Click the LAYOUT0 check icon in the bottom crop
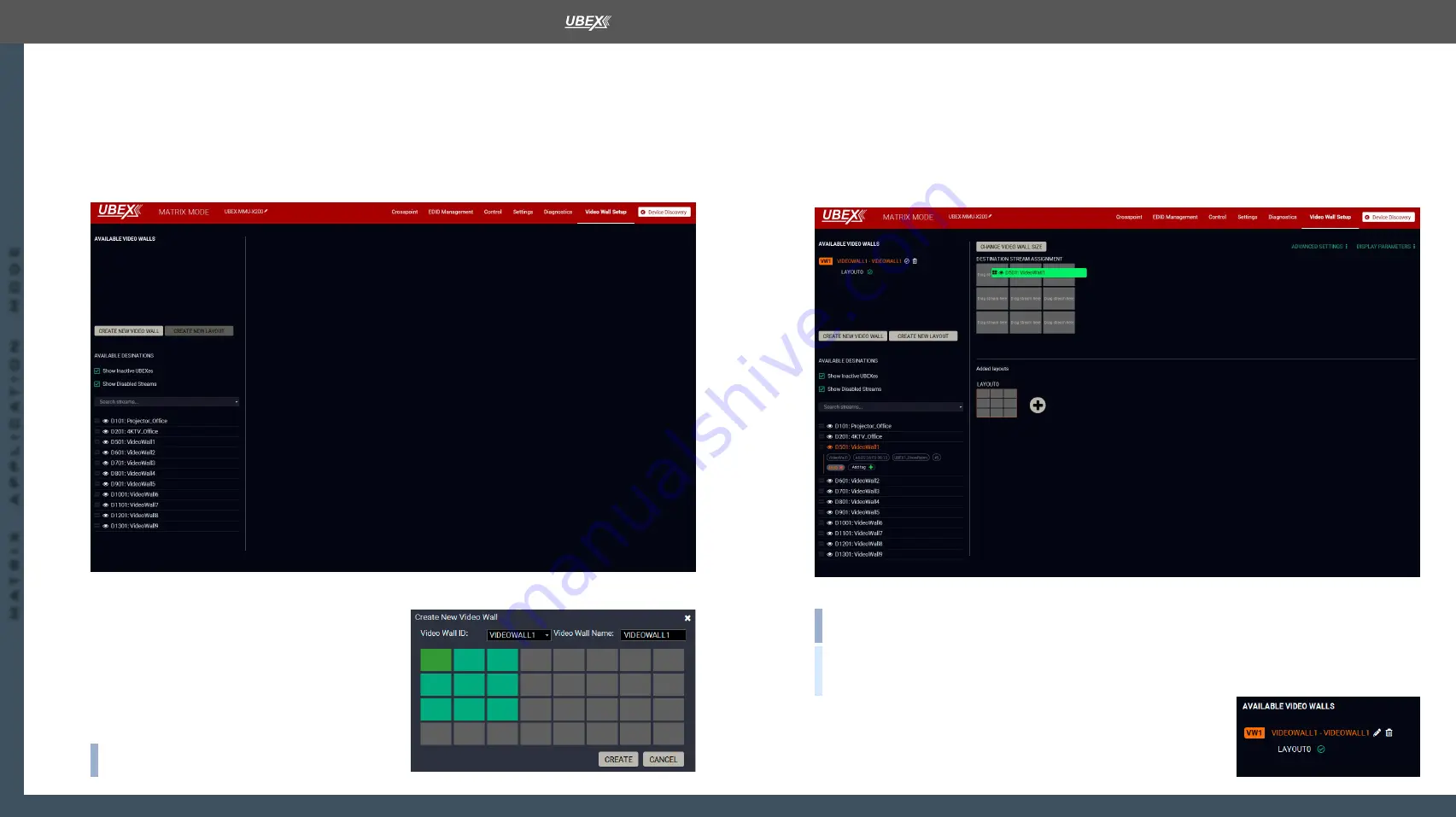Image resolution: width=1456 pixels, height=817 pixels. click(x=1321, y=749)
